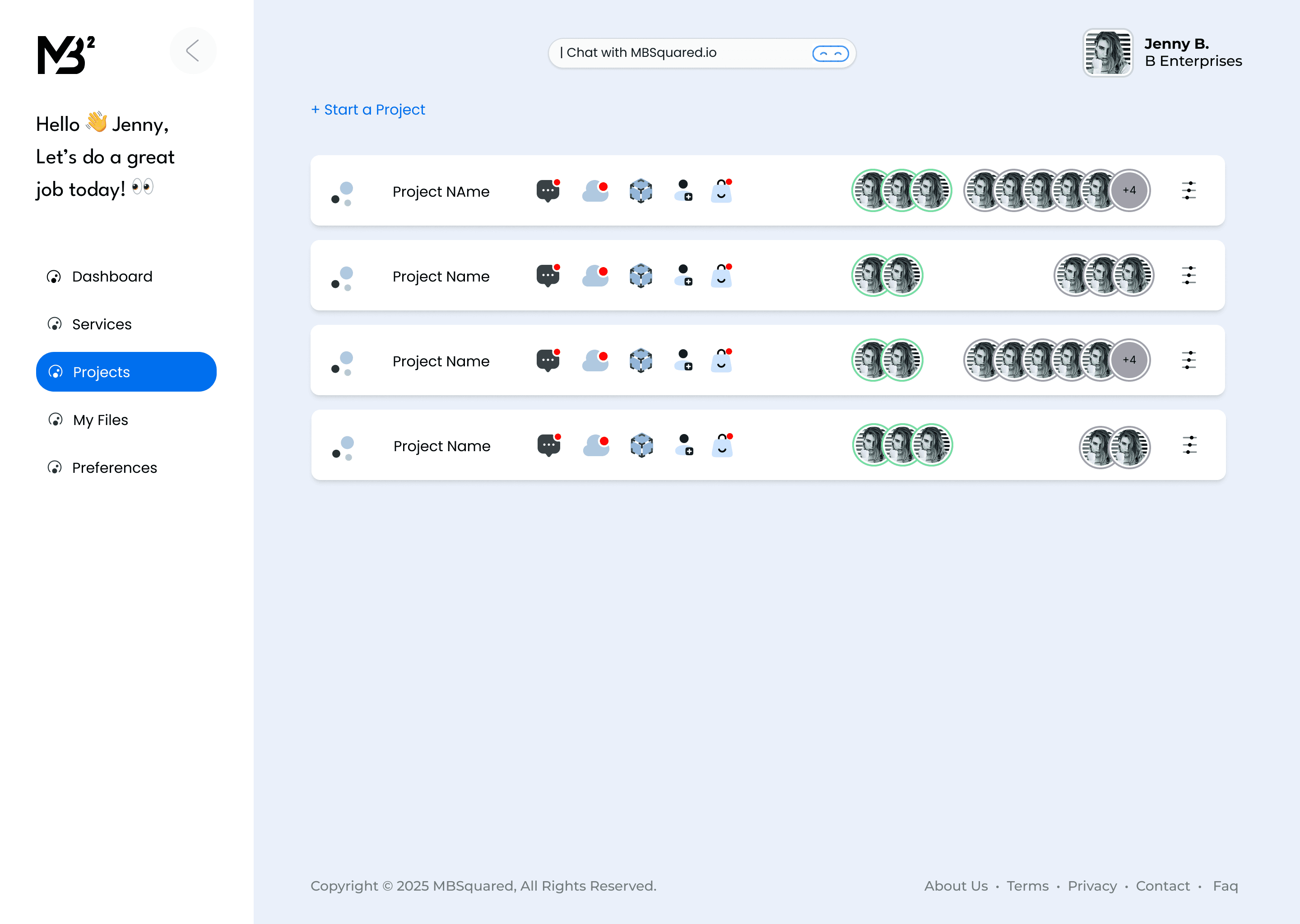
Task: Expand the +4 members badge in third row
Action: 1129,360
